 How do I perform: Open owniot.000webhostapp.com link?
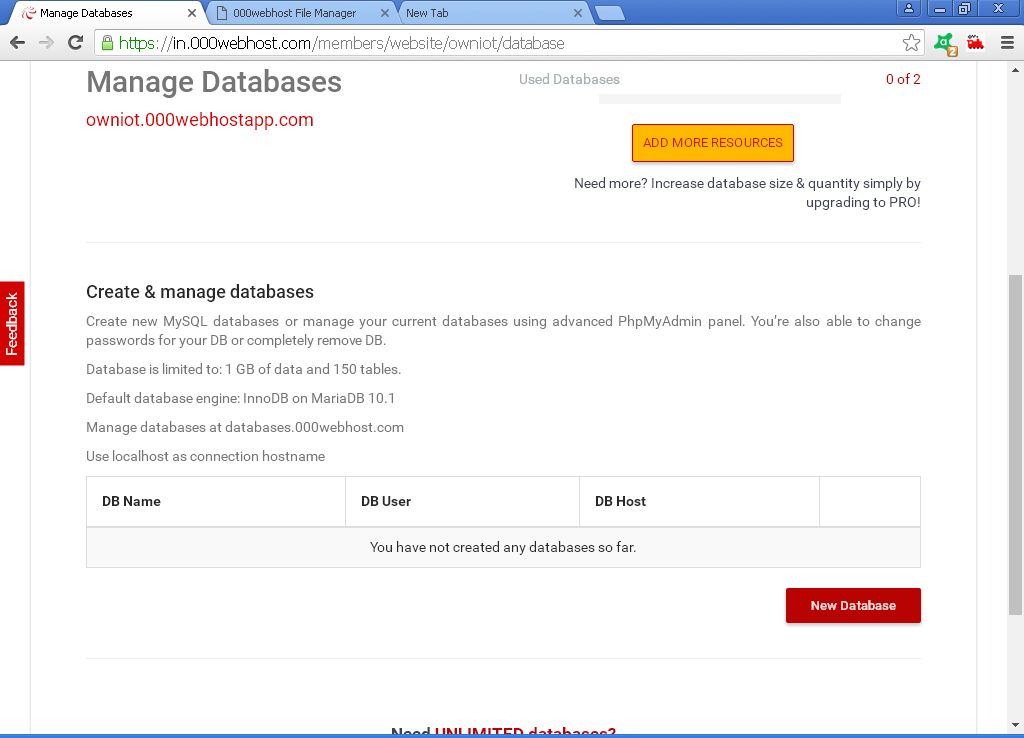200,120
